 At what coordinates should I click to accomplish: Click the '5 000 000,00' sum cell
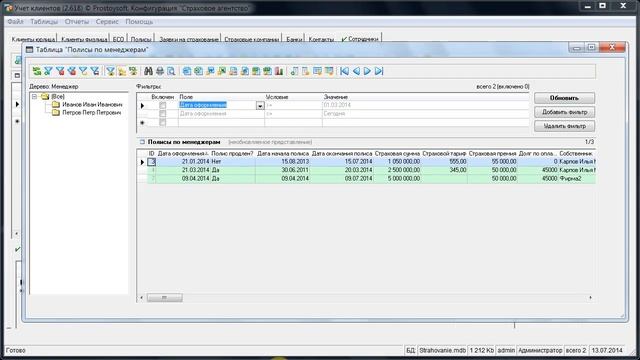(397, 178)
